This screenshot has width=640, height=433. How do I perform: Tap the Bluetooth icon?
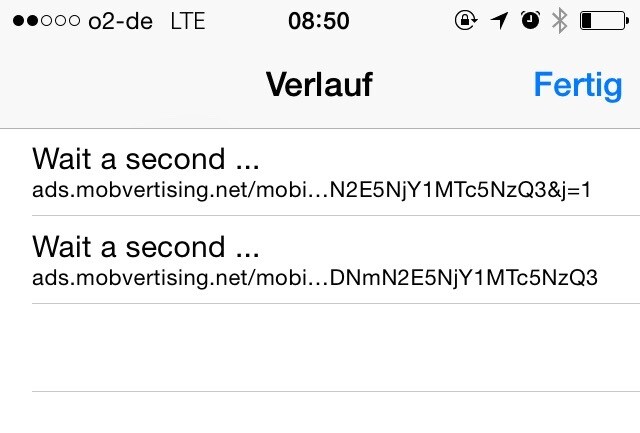(x=559, y=20)
